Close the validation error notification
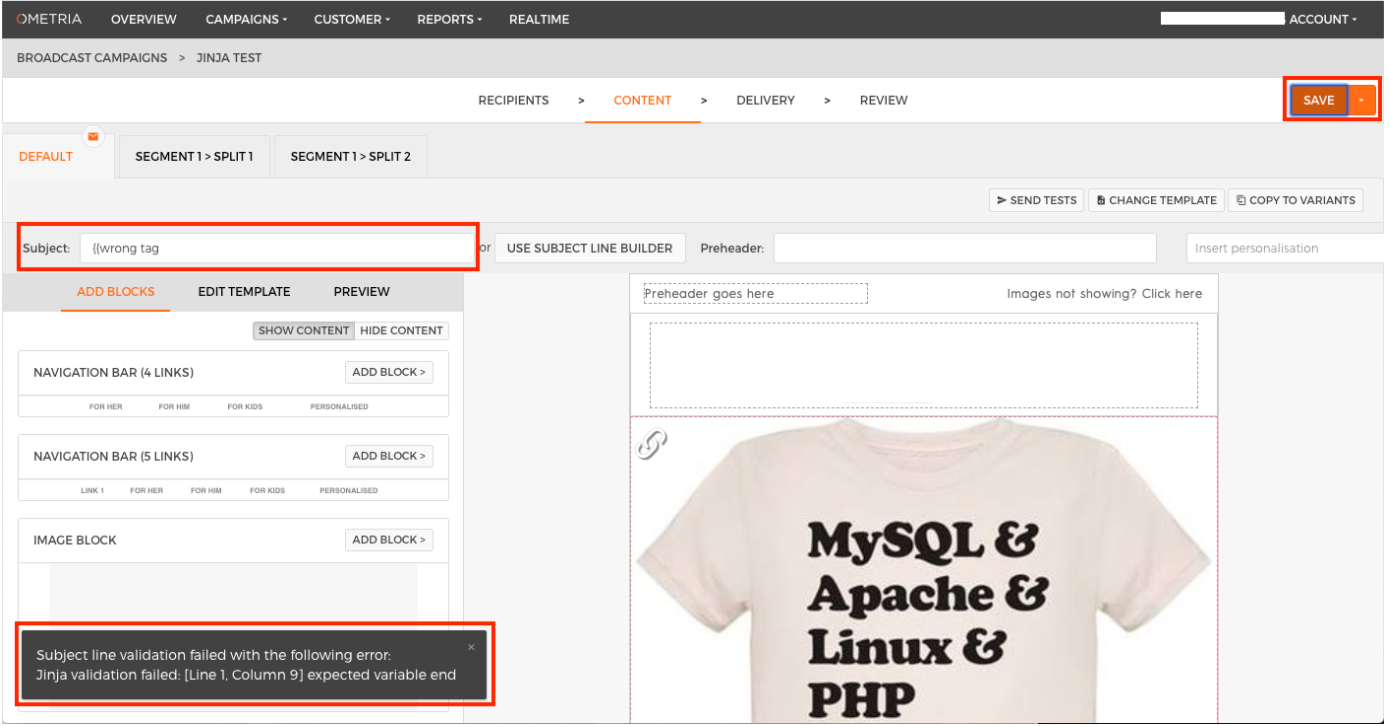Screen dimensions: 1390x726 (471, 647)
